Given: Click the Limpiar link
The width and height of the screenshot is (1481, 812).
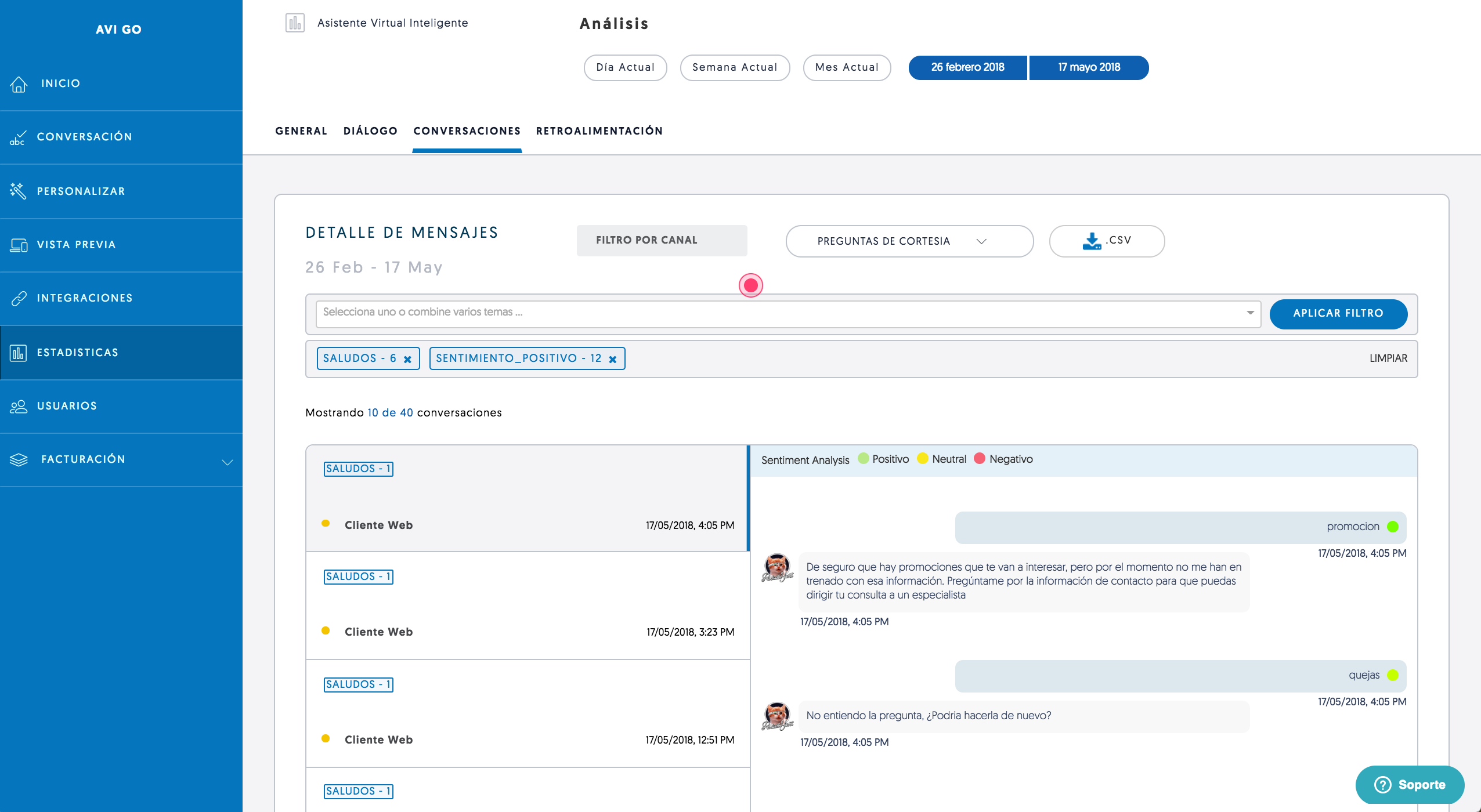Looking at the screenshot, I should pyautogui.click(x=1388, y=358).
